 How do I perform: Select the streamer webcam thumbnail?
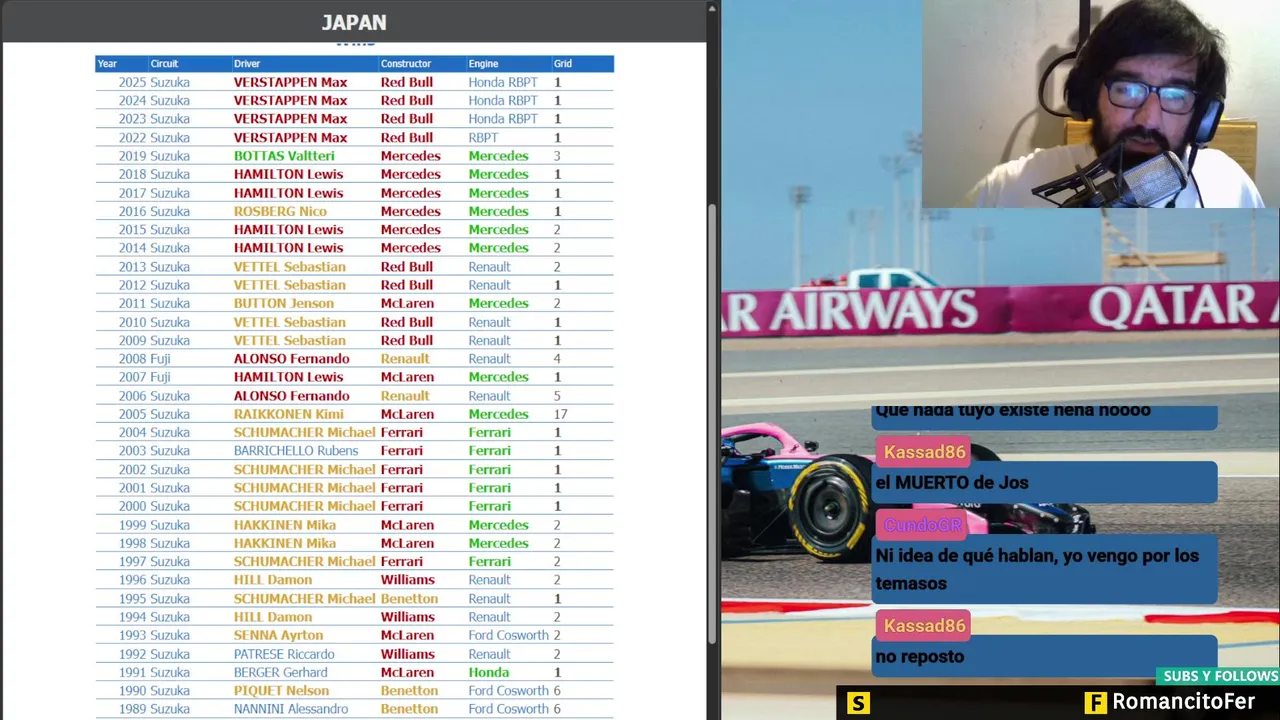[x=1100, y=104]
